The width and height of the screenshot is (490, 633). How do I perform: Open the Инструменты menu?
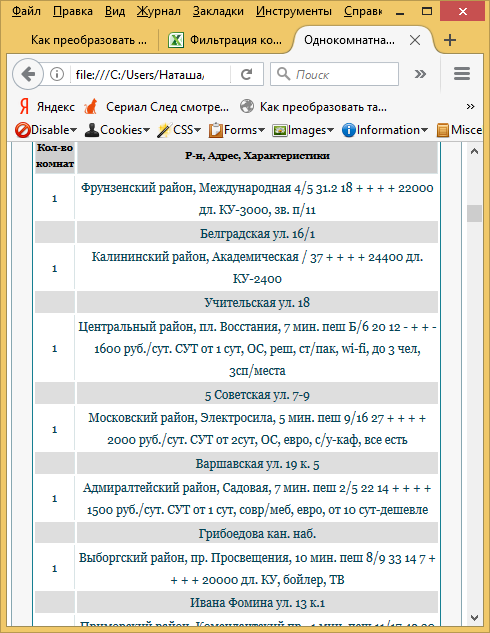point(293,11)
